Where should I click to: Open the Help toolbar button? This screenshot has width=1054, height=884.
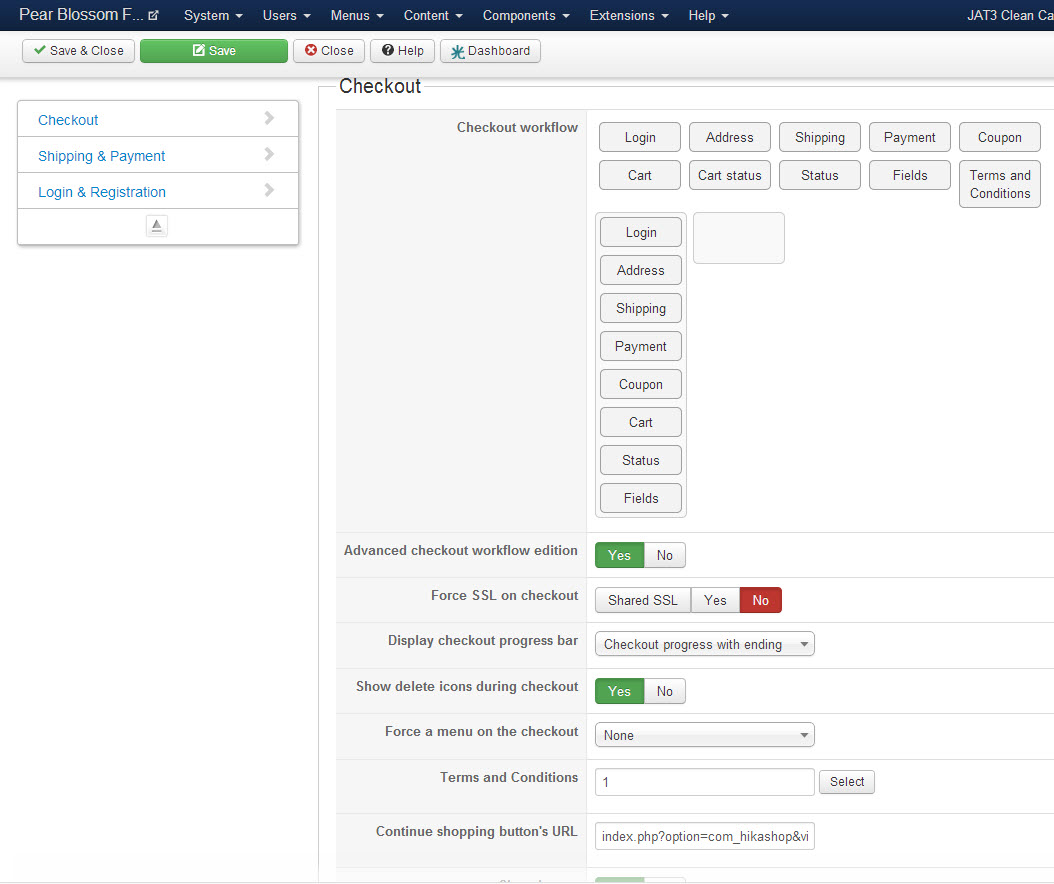[x=403, y=51]
